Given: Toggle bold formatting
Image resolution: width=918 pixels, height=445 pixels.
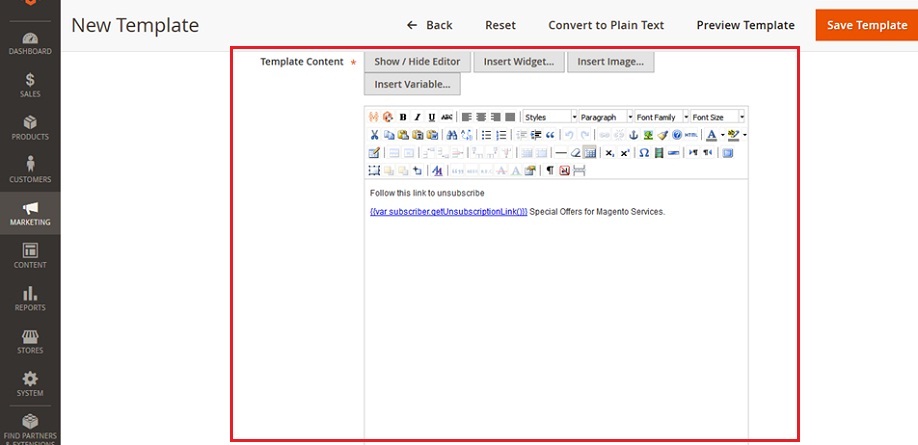Looking at the screenshot, I should coord(403,117).
